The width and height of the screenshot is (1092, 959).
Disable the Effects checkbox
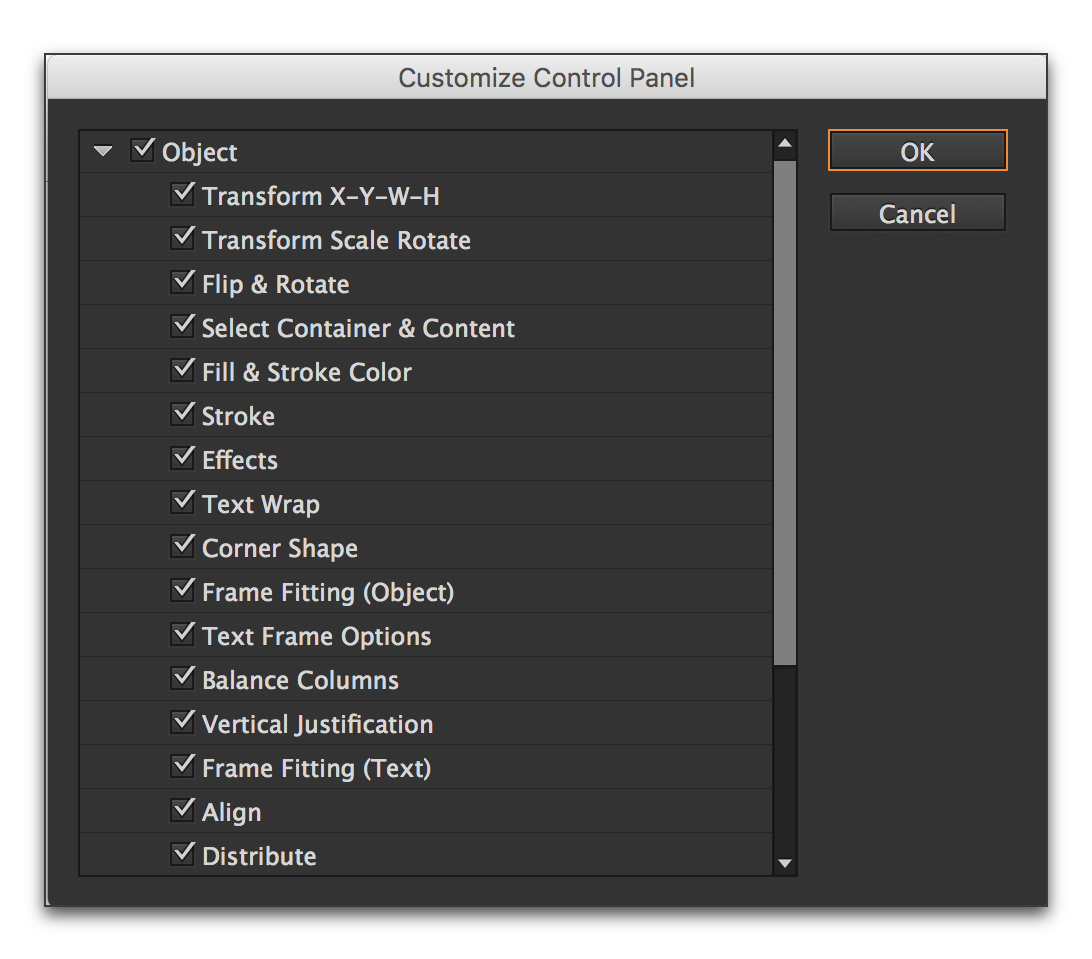point(183,457)
